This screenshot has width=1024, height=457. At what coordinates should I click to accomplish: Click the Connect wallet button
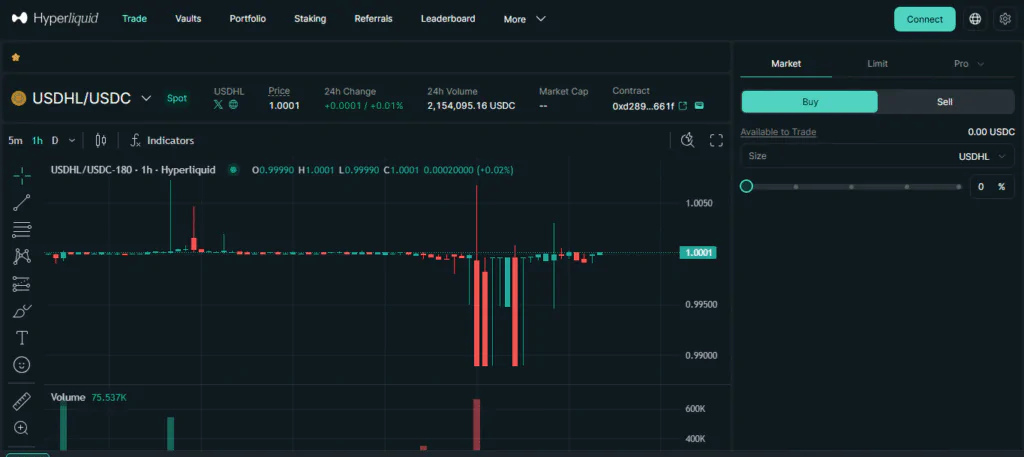click(x=924, y=19)
